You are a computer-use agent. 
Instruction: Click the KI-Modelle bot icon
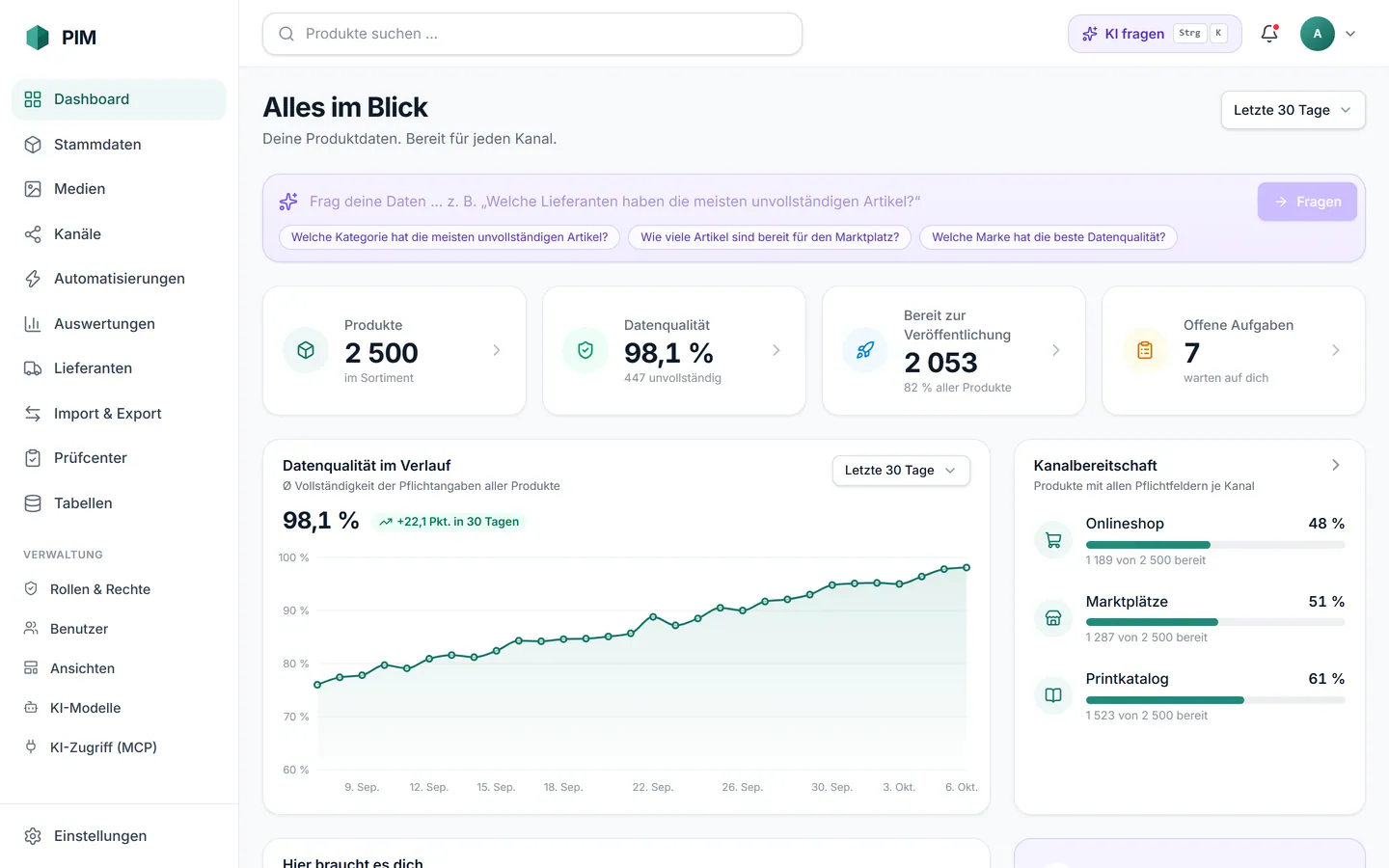click(x=31, y=708)
